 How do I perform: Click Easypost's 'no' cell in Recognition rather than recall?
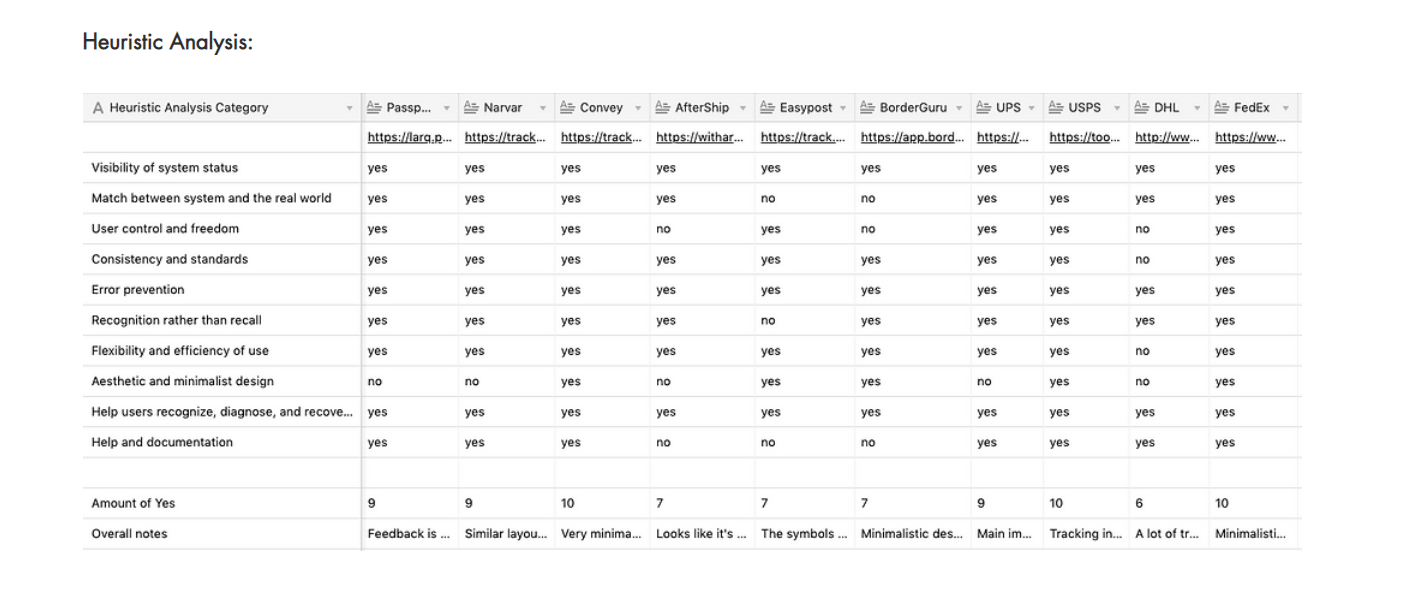pyautogui.click(x=768, y=320)
